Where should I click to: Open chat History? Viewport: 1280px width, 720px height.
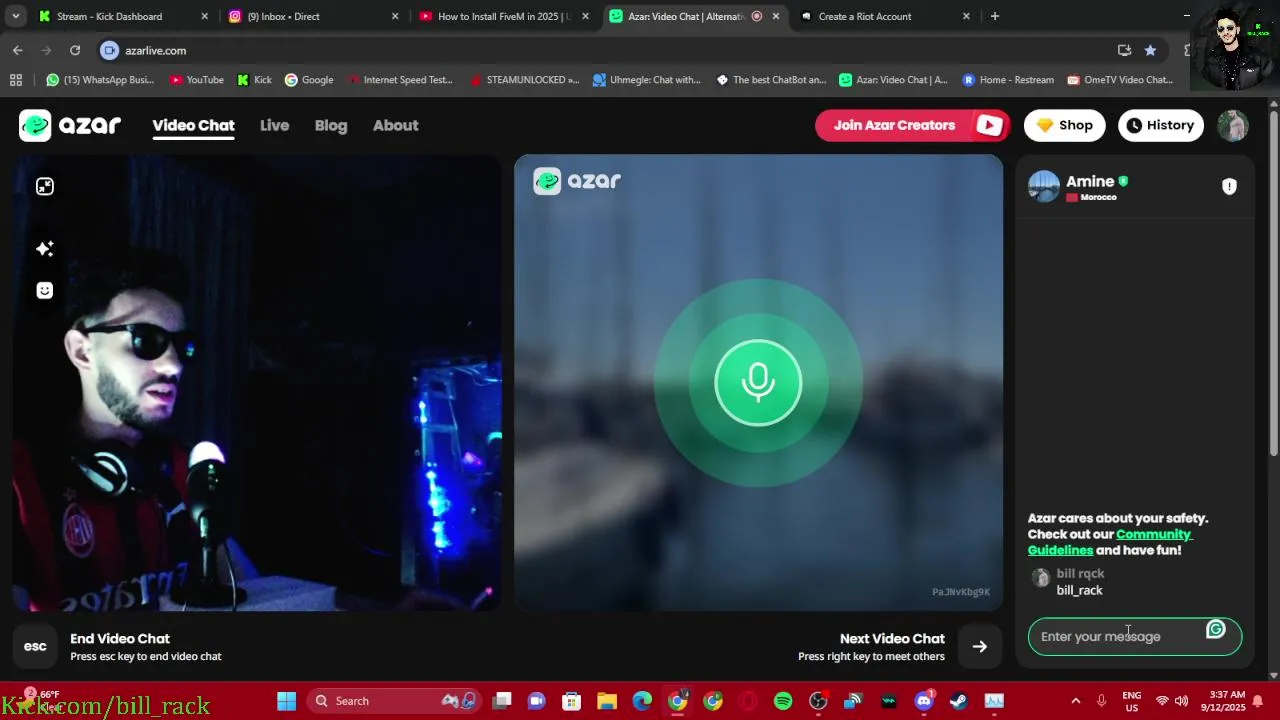1160,125
